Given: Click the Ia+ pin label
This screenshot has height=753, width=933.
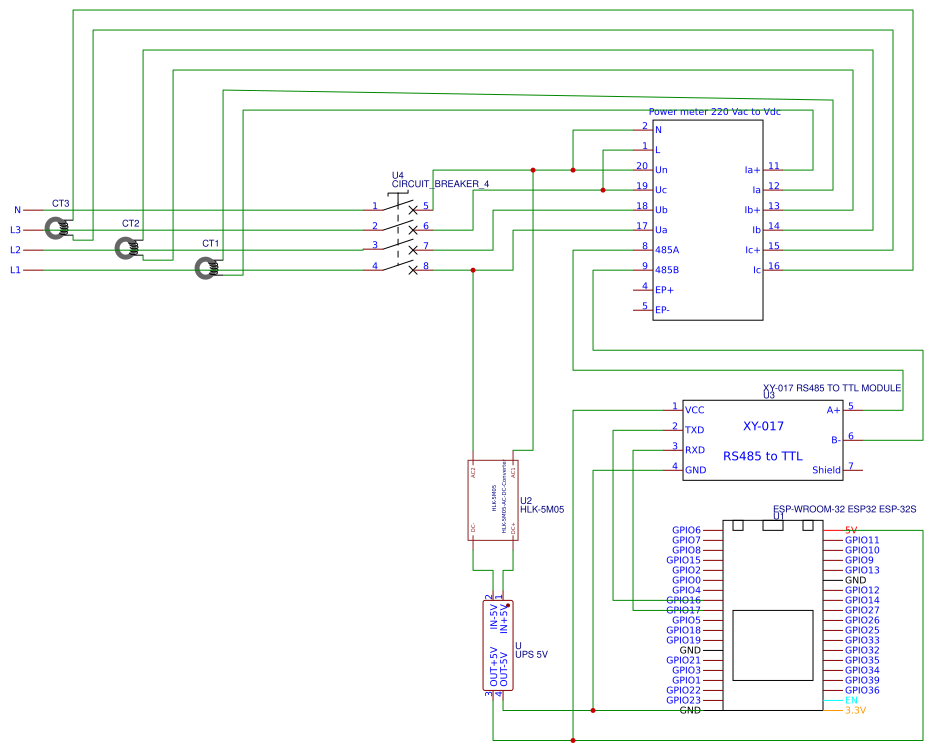Looking at the screenshot, I should (x=753, y=170).
